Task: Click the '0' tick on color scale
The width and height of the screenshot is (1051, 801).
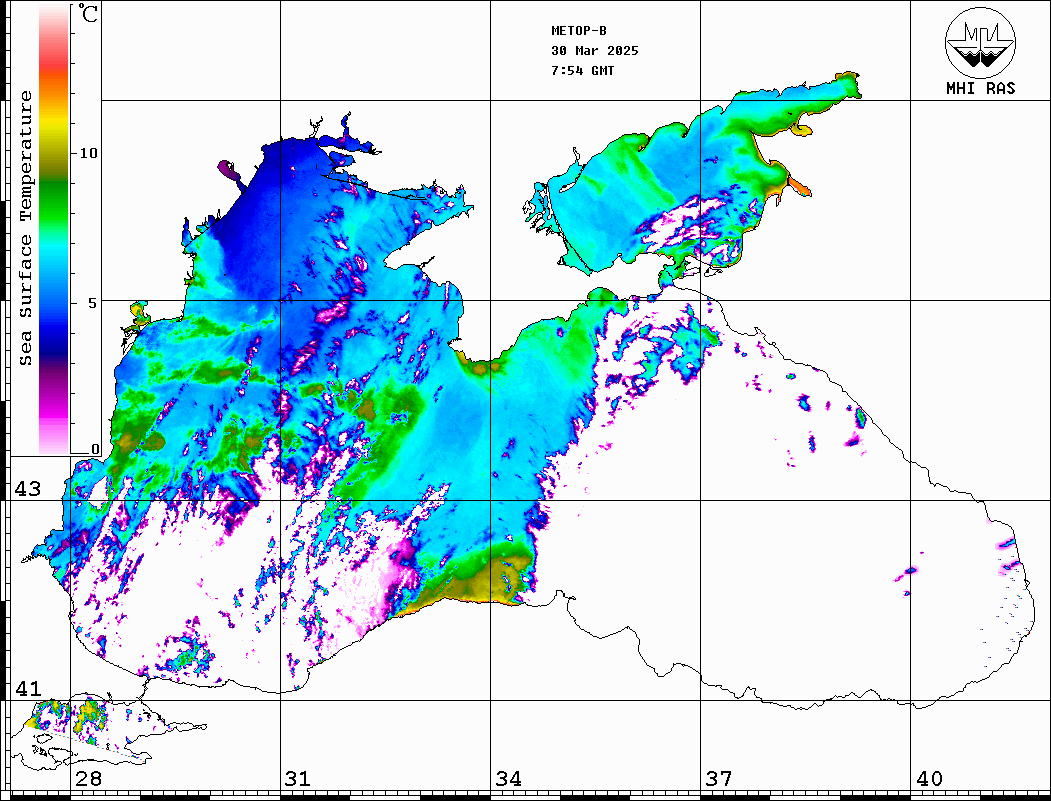Action: click(95, 449)
